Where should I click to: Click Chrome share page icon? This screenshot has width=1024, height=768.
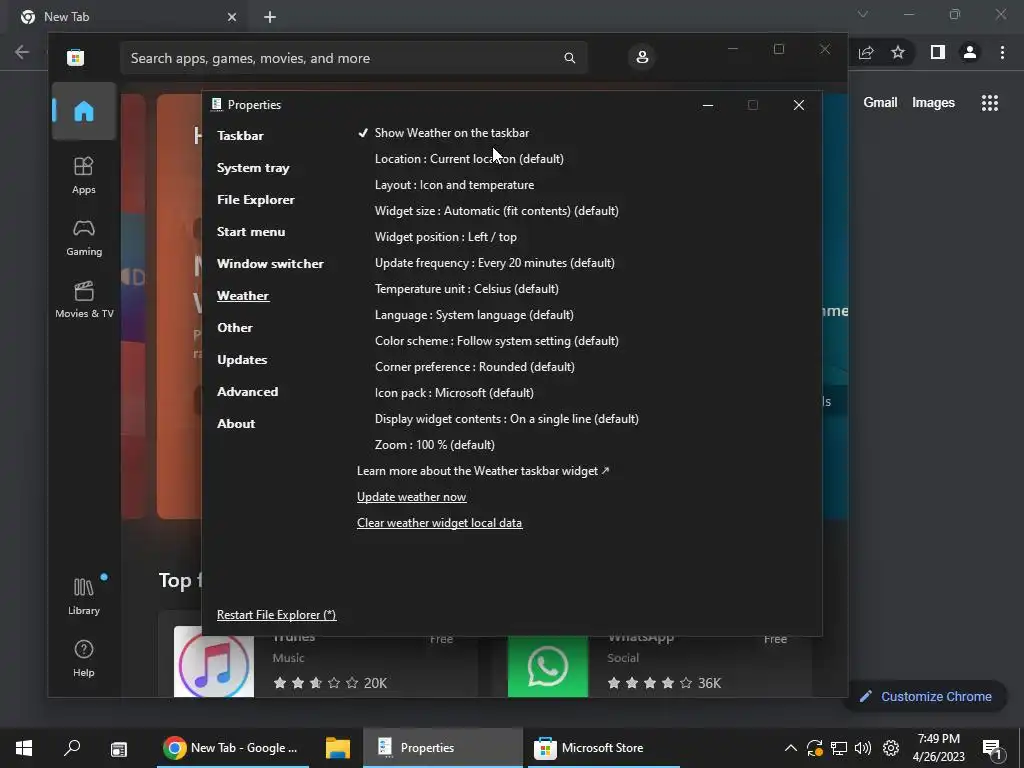[866, 52]
